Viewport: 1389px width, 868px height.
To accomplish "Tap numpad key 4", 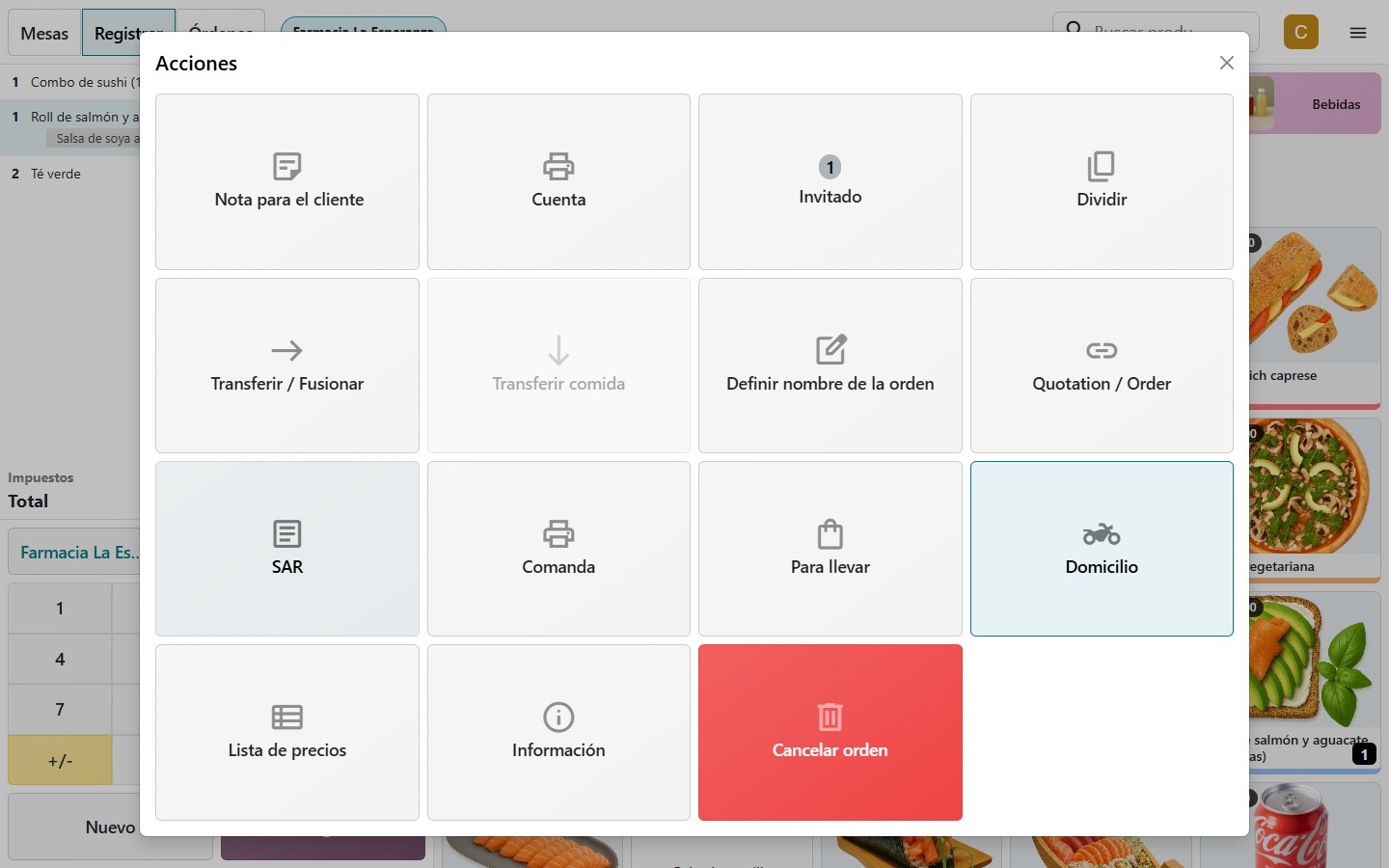I will tap(60, 660).
